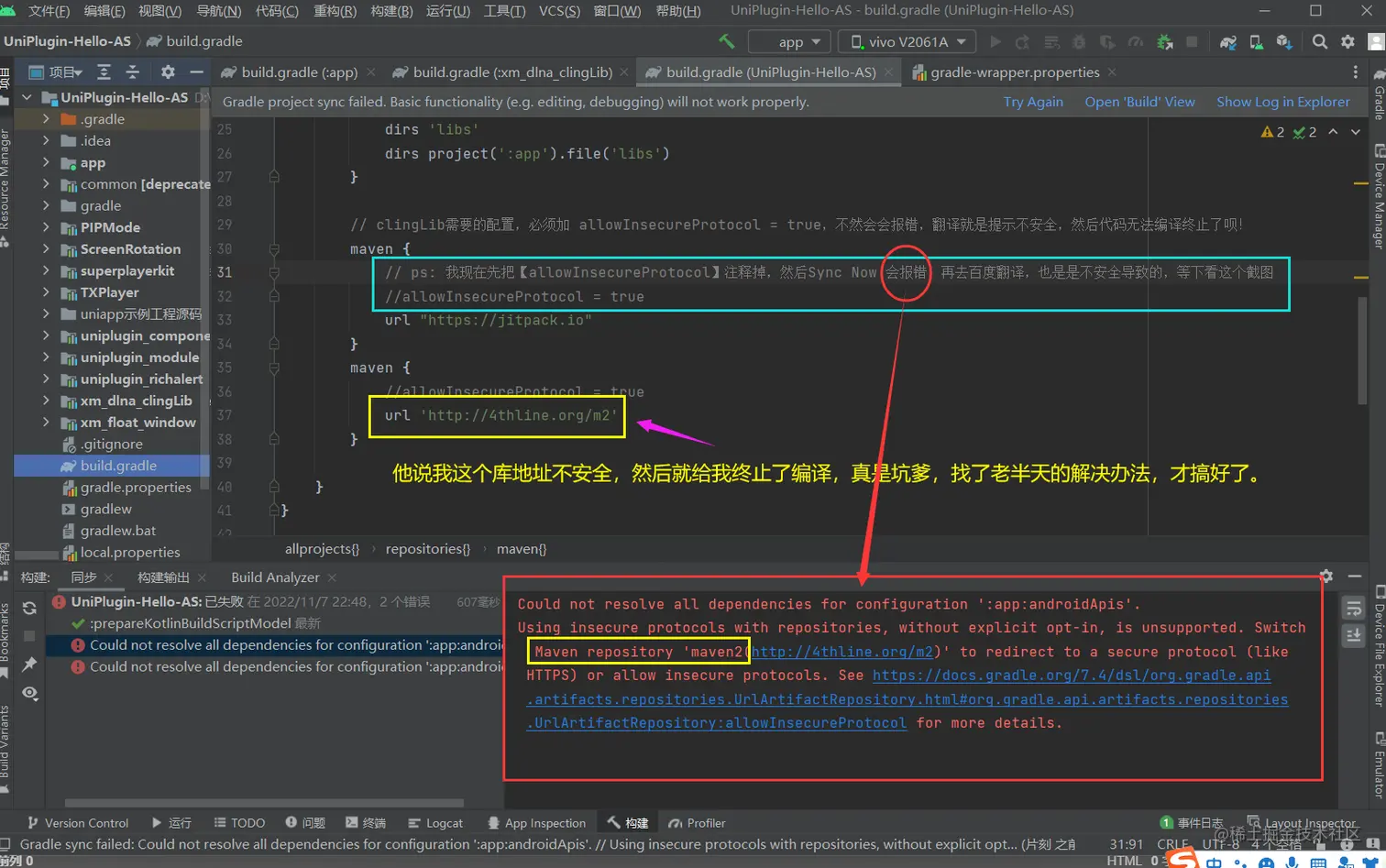Pin the Build tab with pin icon
1386x868 pixels.
[29, 664]
